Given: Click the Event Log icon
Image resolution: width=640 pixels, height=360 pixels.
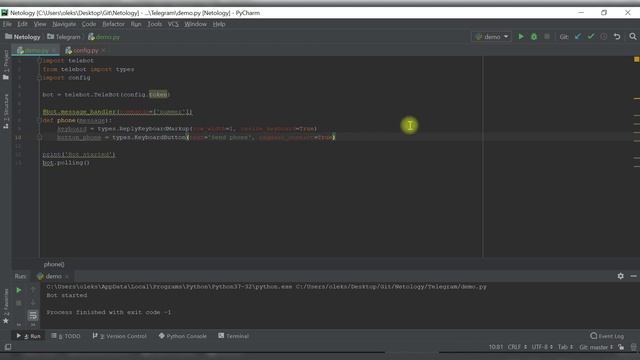Looking at the screenshot, I should tap(593, 336).
